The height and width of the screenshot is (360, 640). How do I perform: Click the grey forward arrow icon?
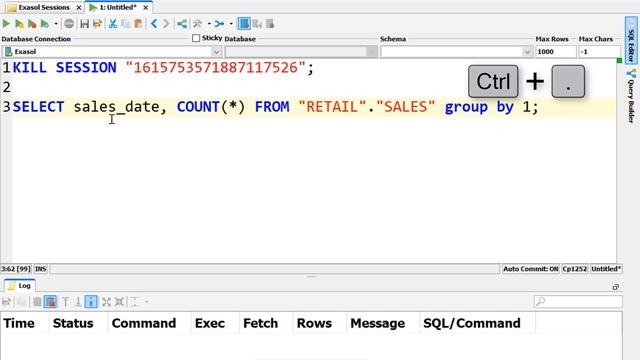(166, 24)
